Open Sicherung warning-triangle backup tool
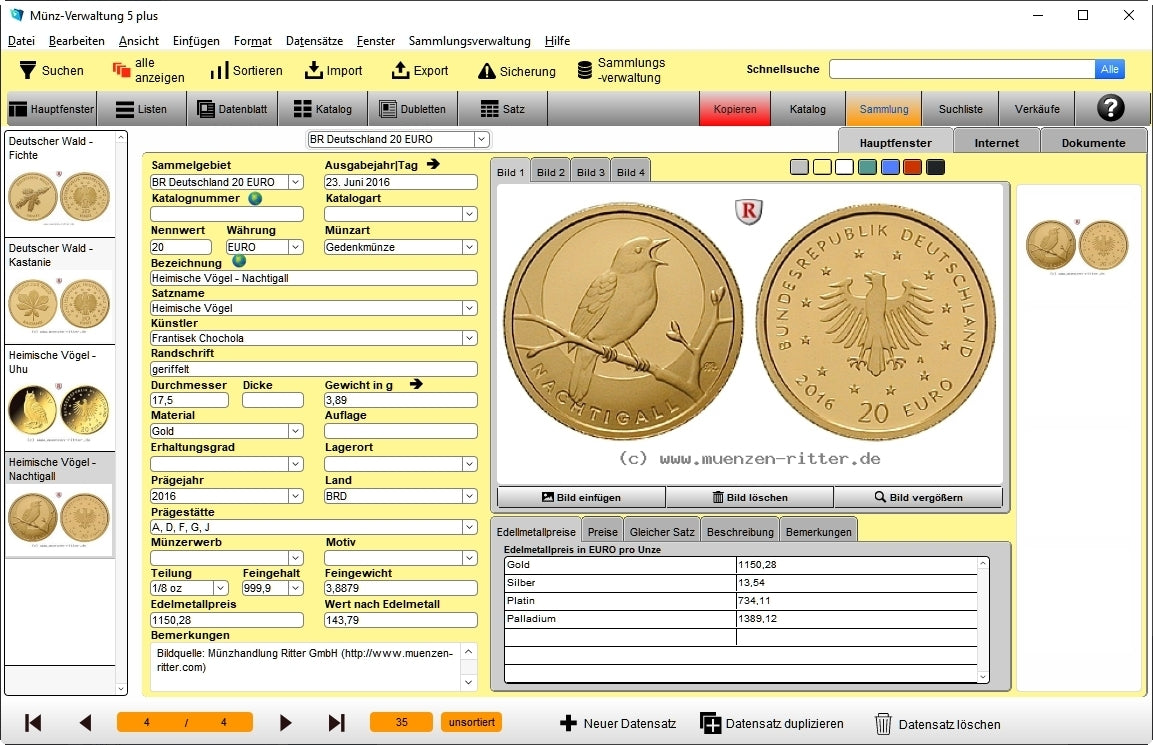 point(487,71)
